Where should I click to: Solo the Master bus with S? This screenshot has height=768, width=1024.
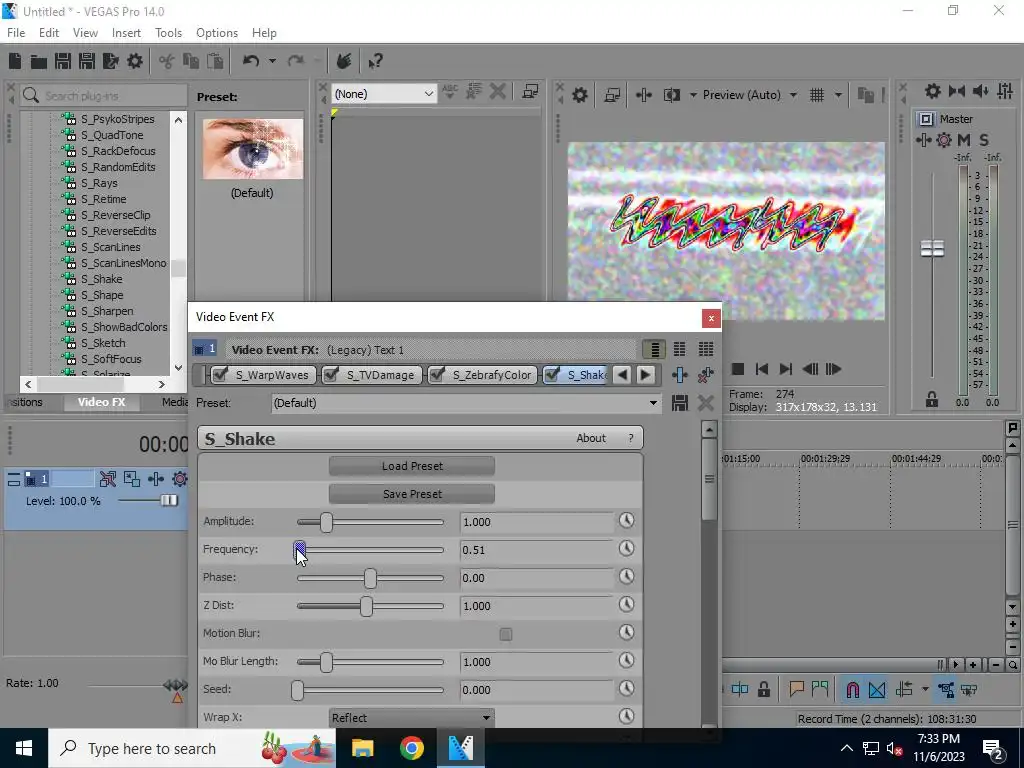click(x=984, y=140)
